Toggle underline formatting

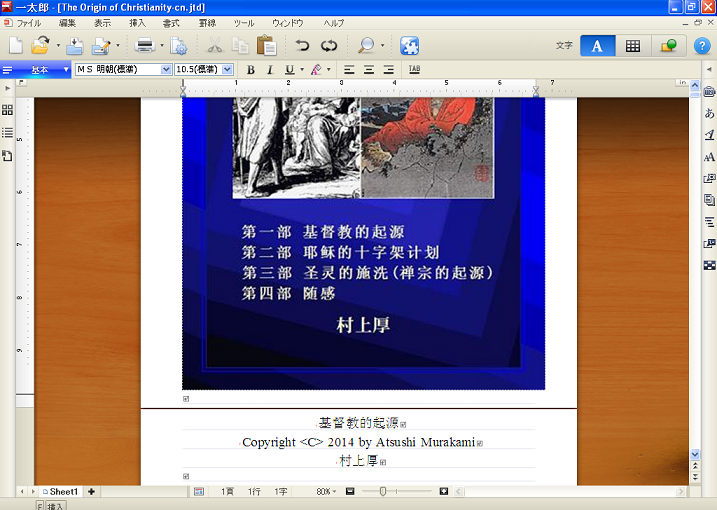coord(288,70)
